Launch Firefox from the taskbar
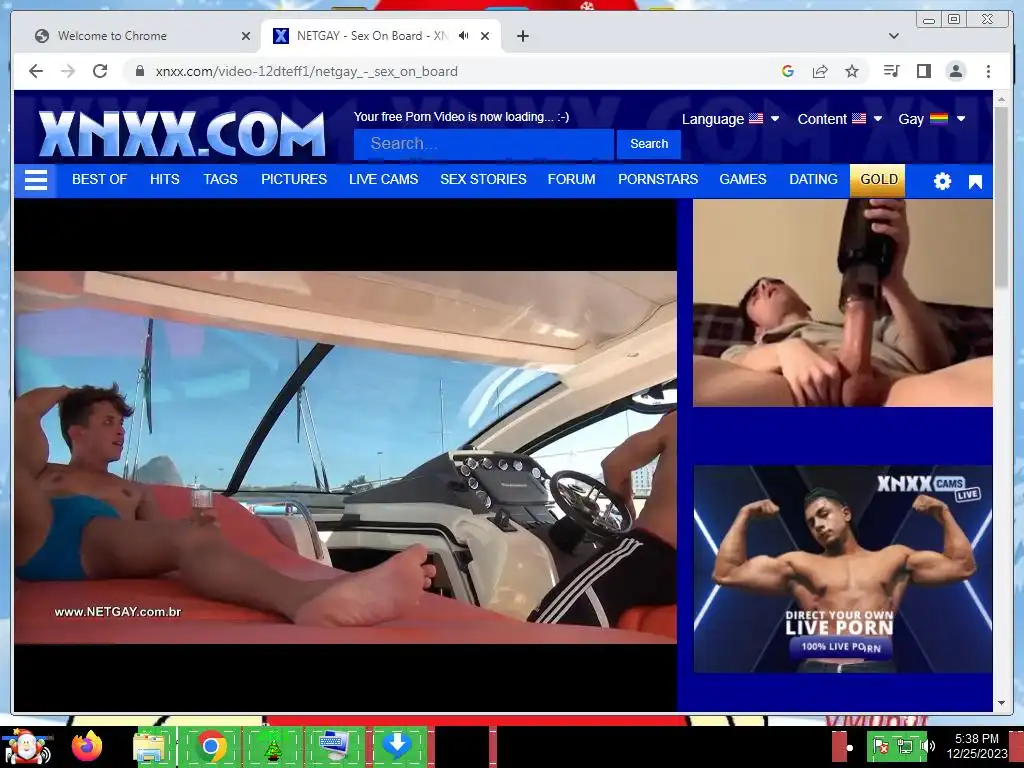1024x768 pixels. (87, 746)
